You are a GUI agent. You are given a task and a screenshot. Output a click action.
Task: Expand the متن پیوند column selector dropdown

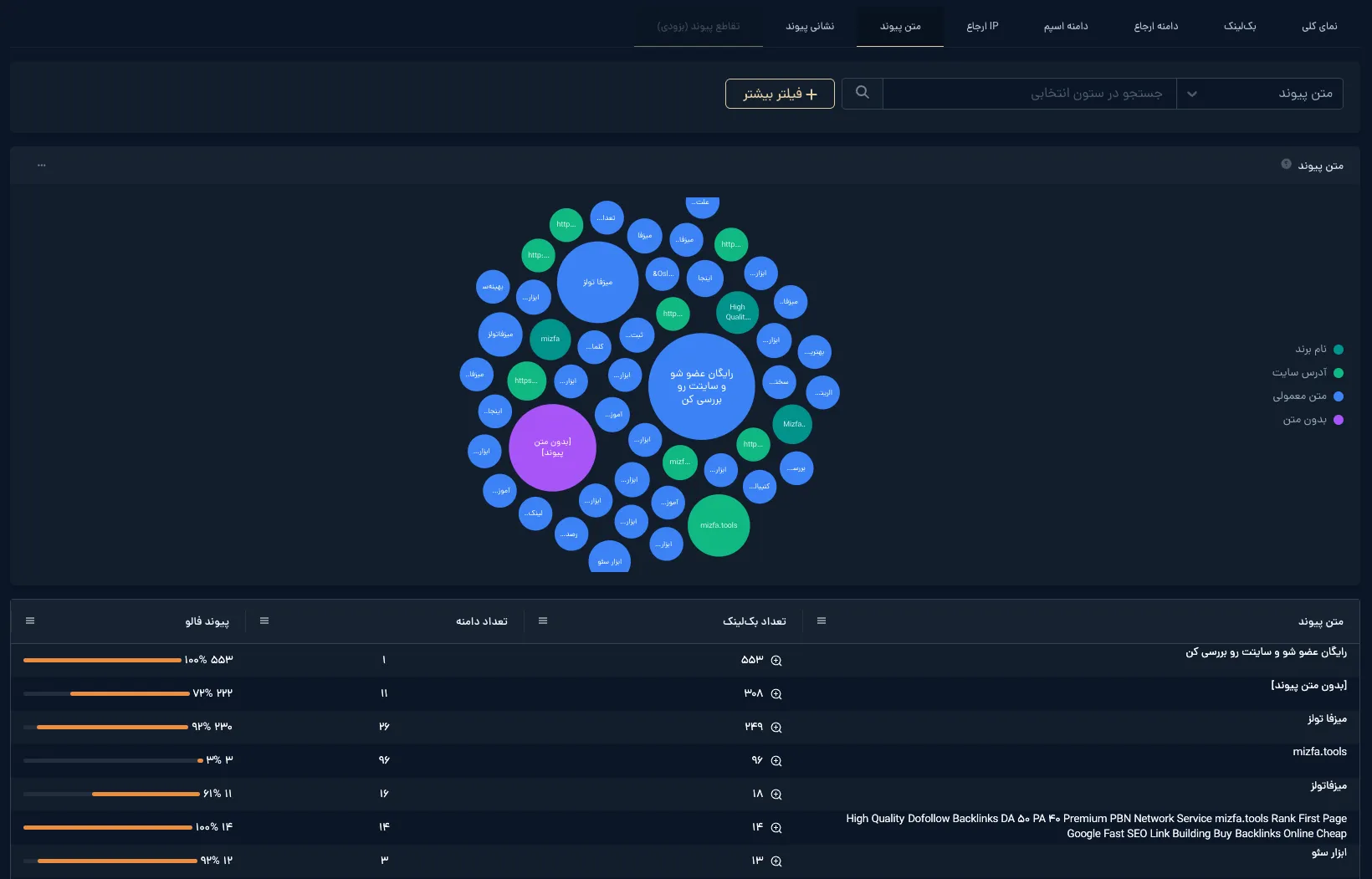coord(1260,93)
